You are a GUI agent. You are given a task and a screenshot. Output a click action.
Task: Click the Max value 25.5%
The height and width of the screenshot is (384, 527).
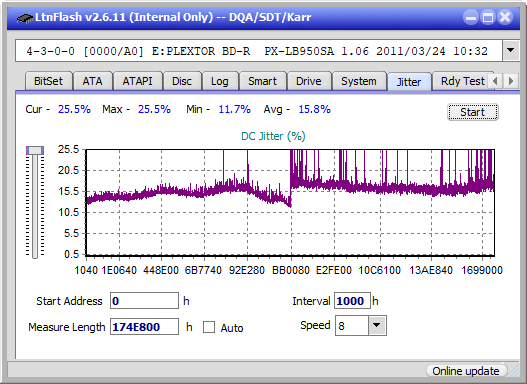click(x=154, y=109)
